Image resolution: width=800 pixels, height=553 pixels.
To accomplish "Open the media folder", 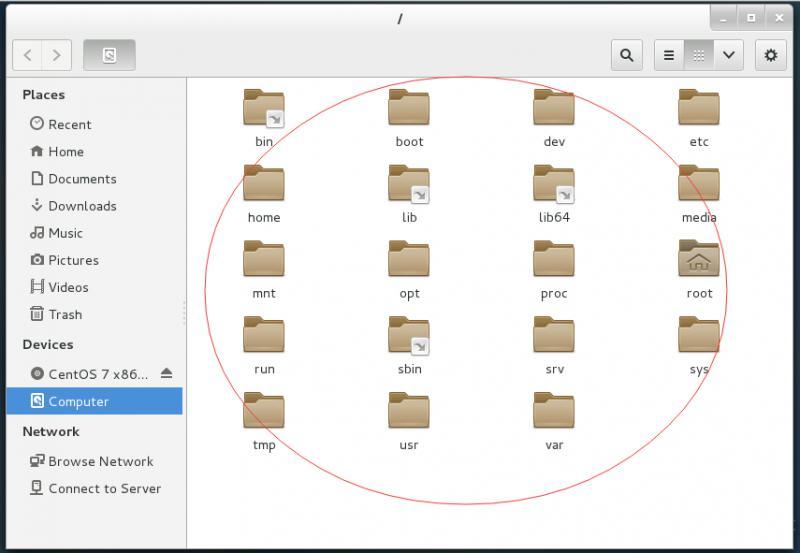I will coord(698,183).
